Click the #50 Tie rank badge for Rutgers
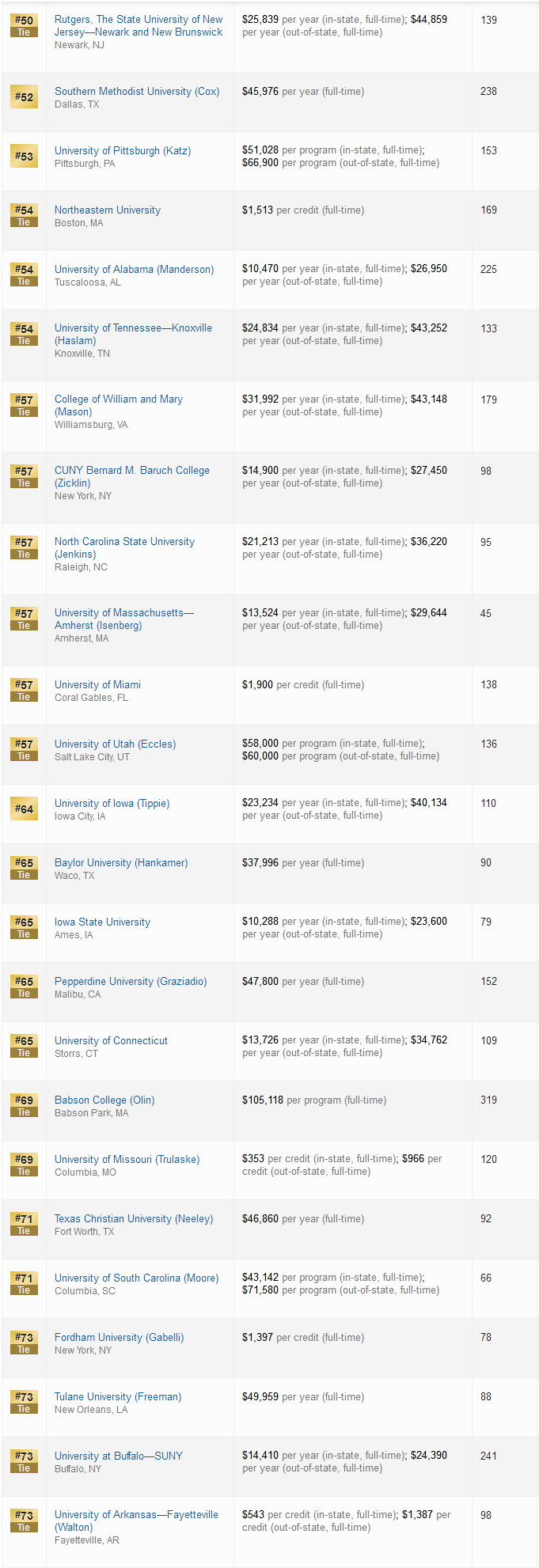 [24, 25]
